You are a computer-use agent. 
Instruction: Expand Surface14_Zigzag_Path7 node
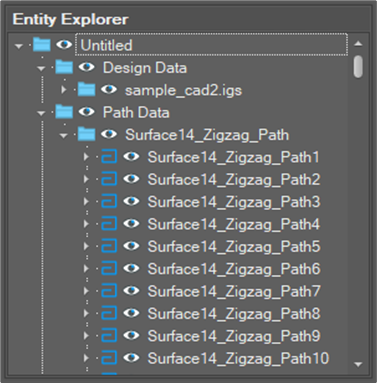(x=86, y=291)
